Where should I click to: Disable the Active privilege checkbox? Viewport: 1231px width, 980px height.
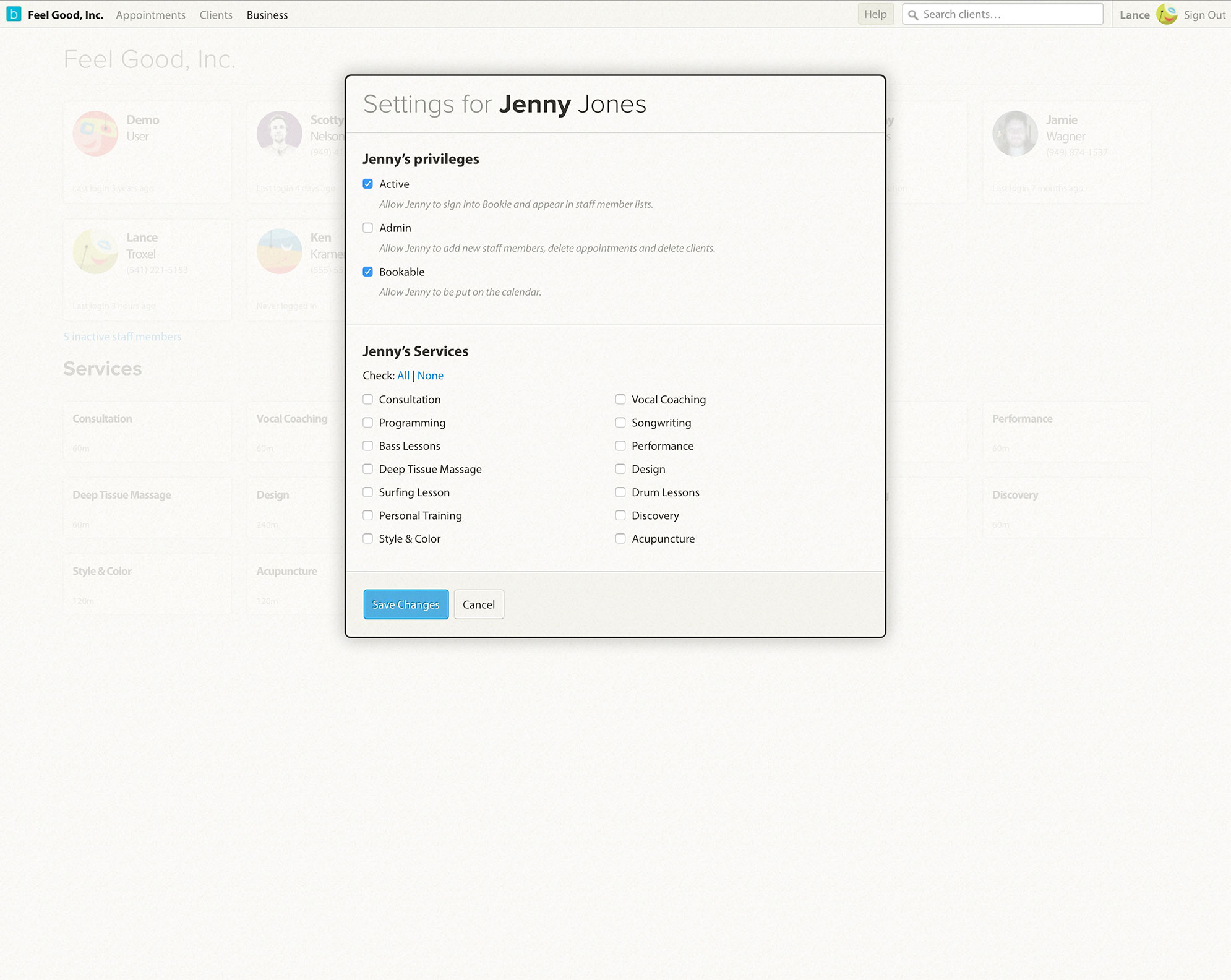(x=368, y=184)
